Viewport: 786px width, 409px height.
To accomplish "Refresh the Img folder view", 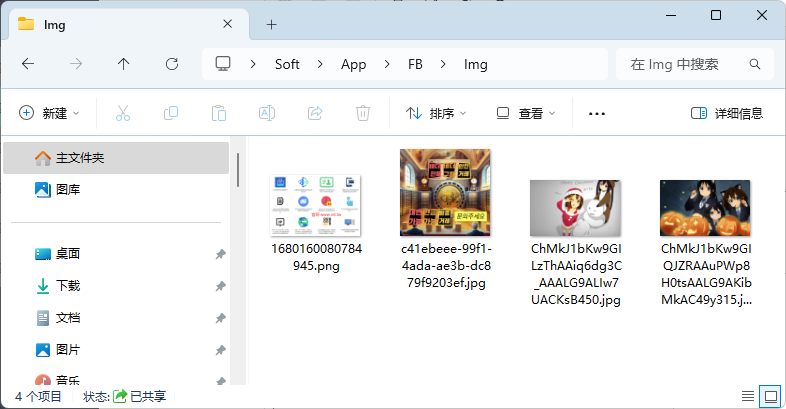I will tap(172, 64).
